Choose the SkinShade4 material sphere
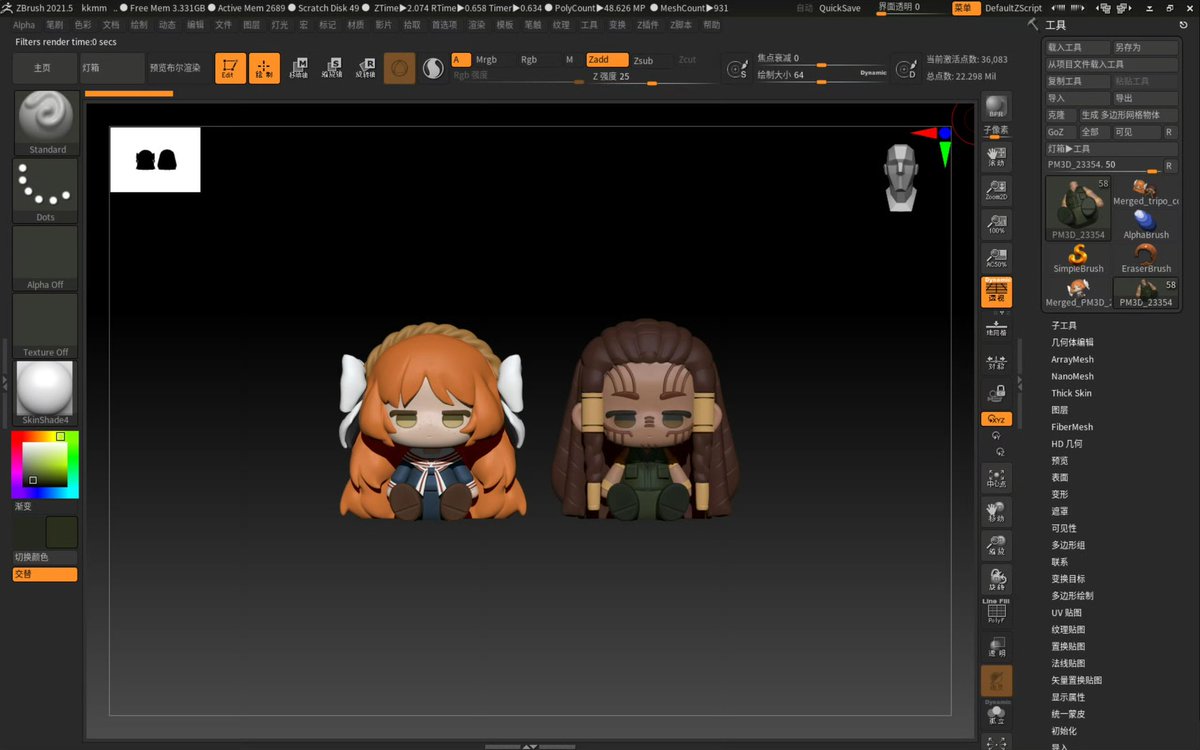The width and height of the screenshot is (1200, 750). 45,393
